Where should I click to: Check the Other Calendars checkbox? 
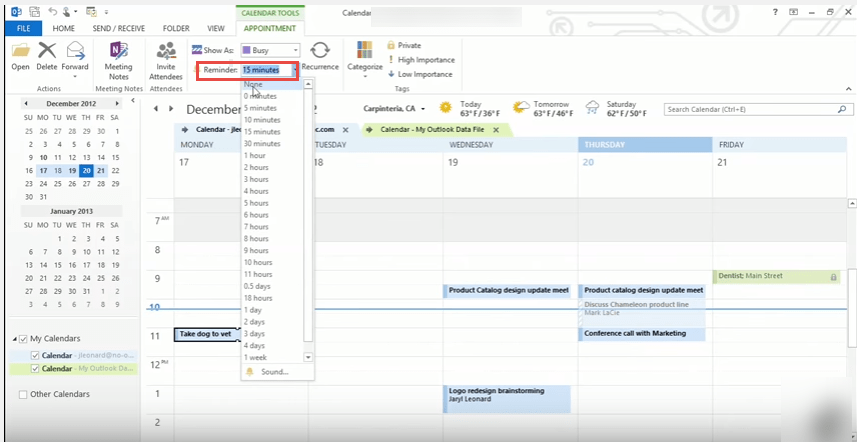point(23,394)
